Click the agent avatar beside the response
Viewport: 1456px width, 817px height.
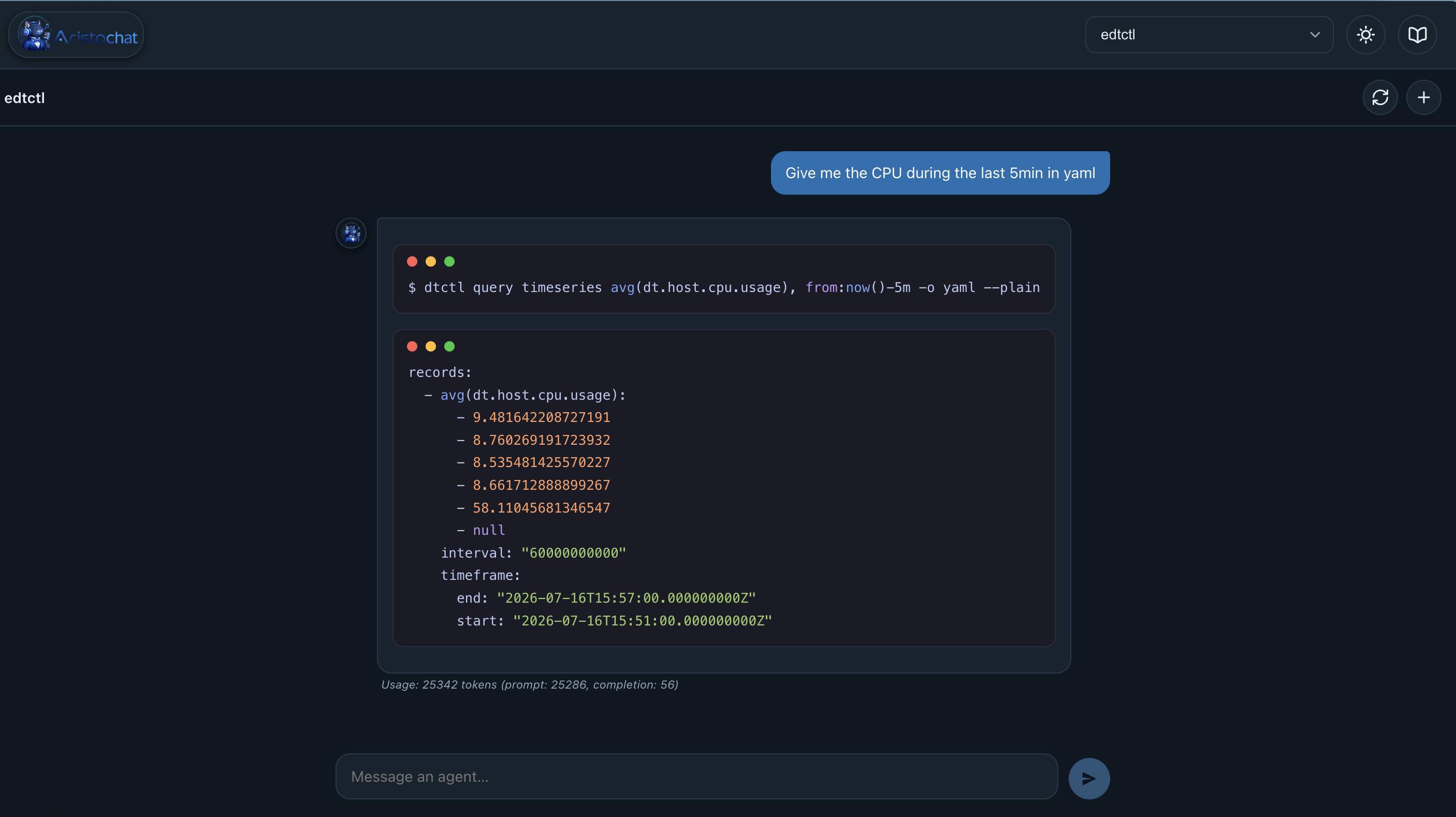pyautogui.click(x=351, y=233)
